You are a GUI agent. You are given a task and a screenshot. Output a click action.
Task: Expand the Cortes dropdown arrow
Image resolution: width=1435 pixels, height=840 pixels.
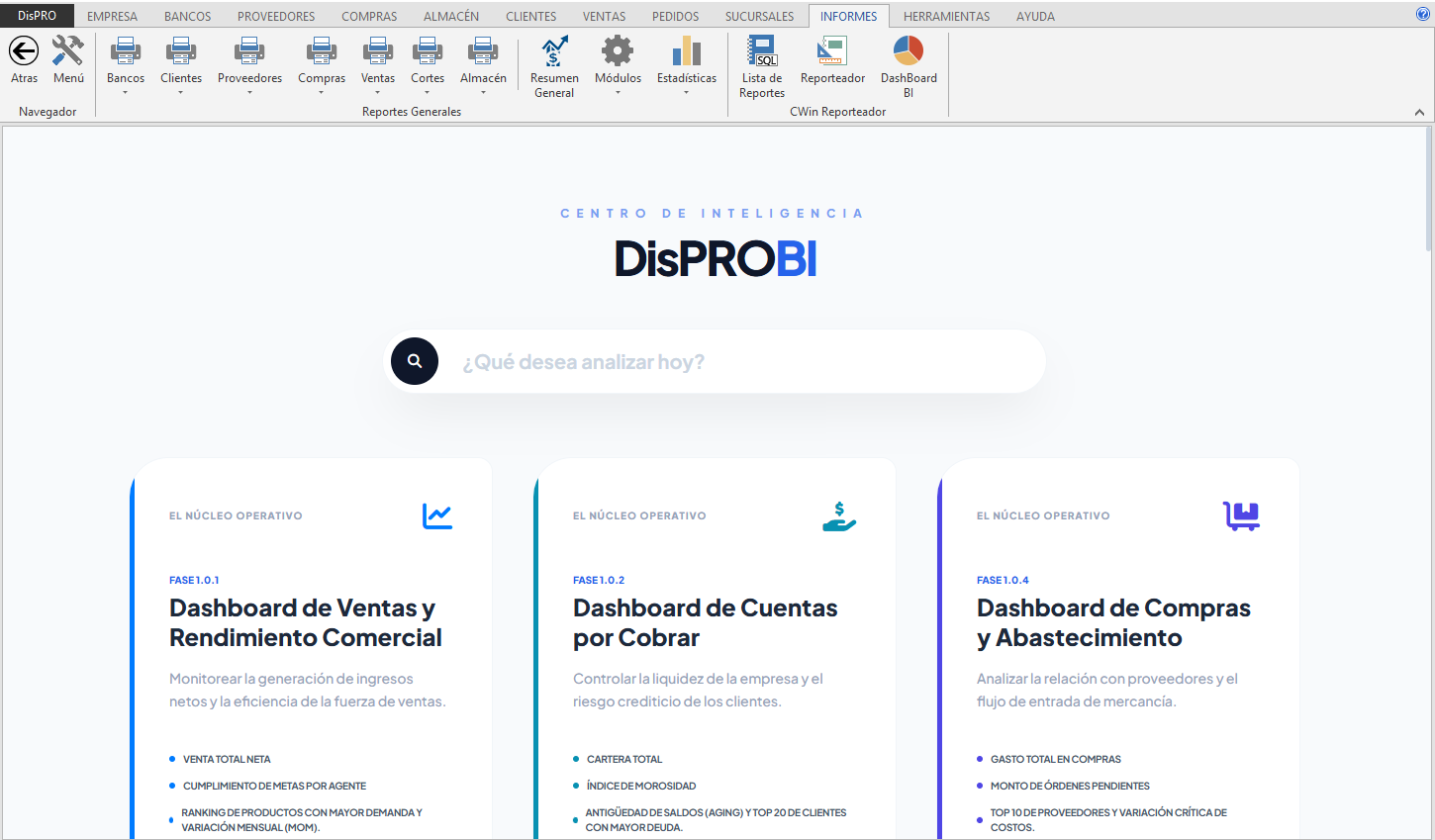click(x=428, y=93)
